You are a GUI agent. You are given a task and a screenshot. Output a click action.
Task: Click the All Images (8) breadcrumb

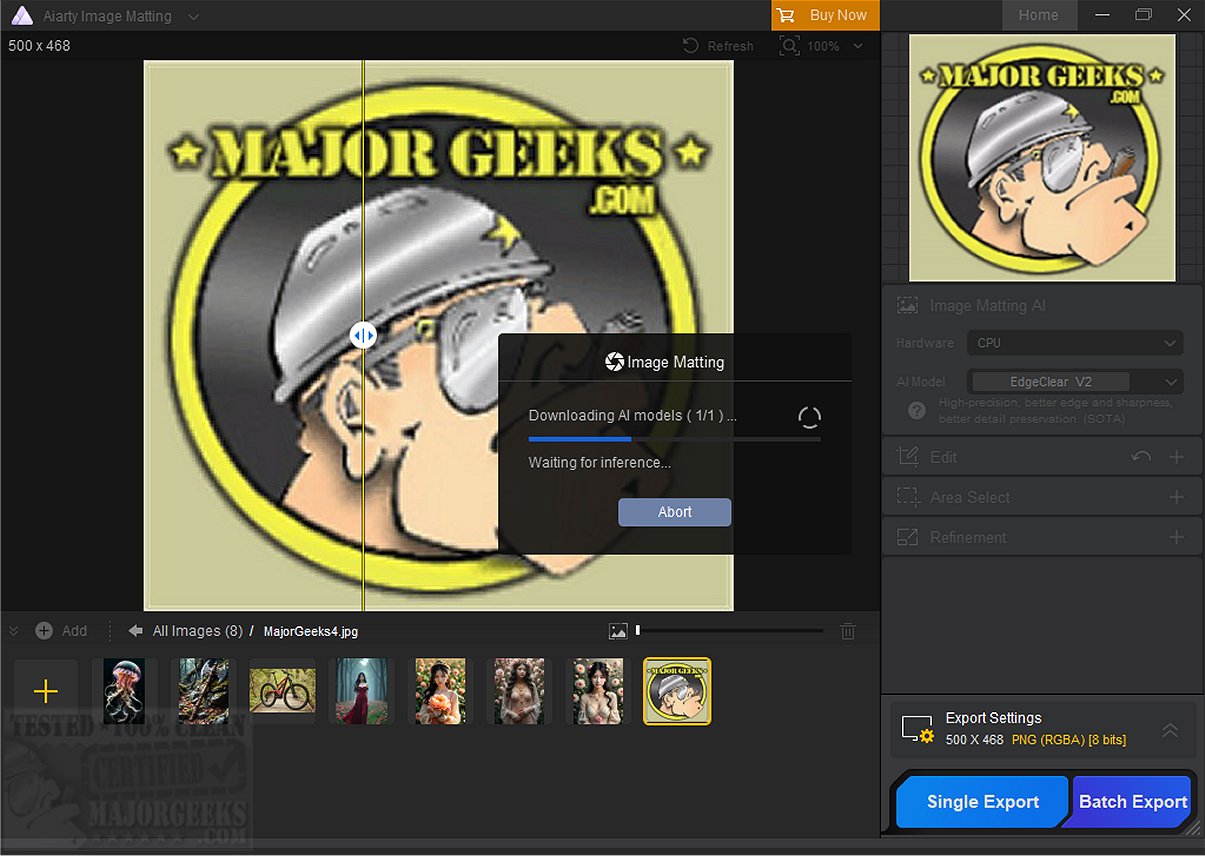click(x=198, y=631)
